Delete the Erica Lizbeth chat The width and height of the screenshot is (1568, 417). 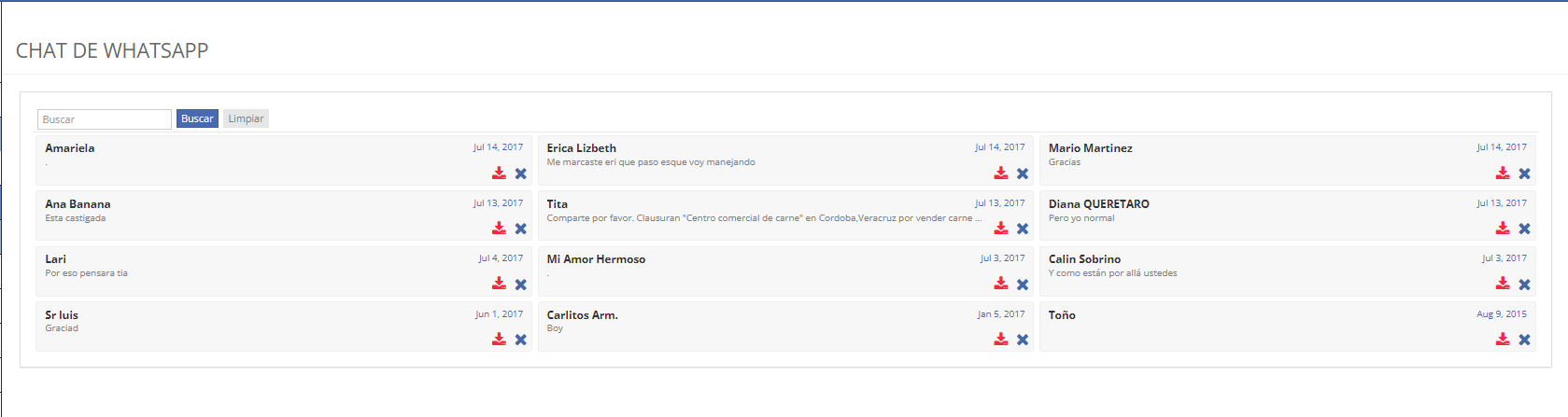(1023, 174)
